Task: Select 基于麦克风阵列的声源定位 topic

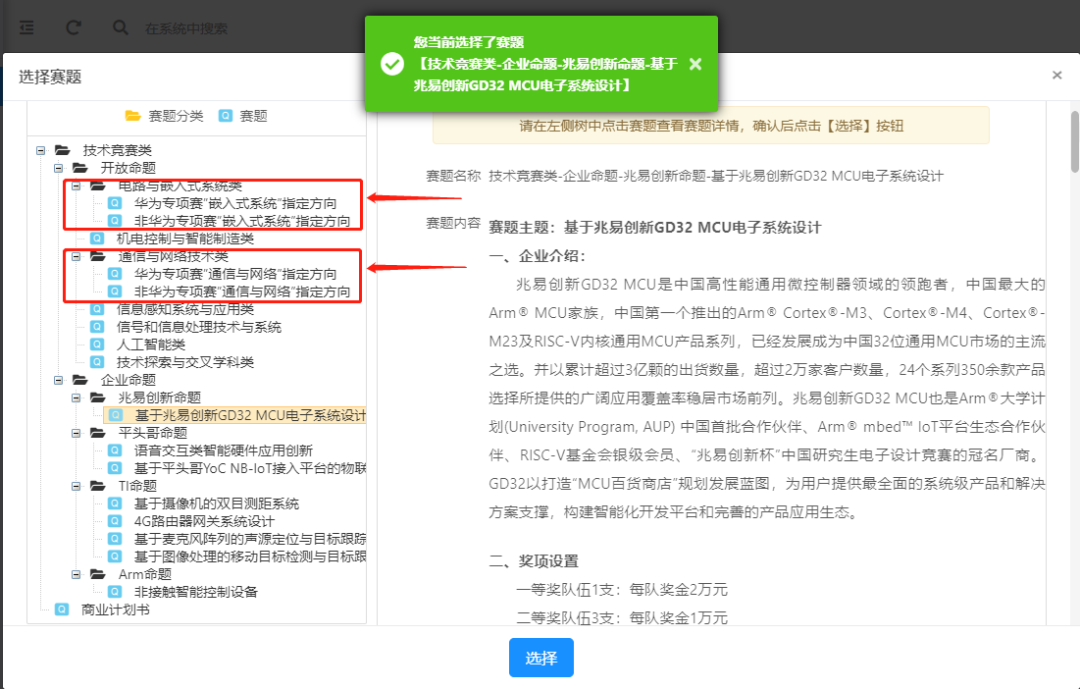Action: [x=251, y=539]
